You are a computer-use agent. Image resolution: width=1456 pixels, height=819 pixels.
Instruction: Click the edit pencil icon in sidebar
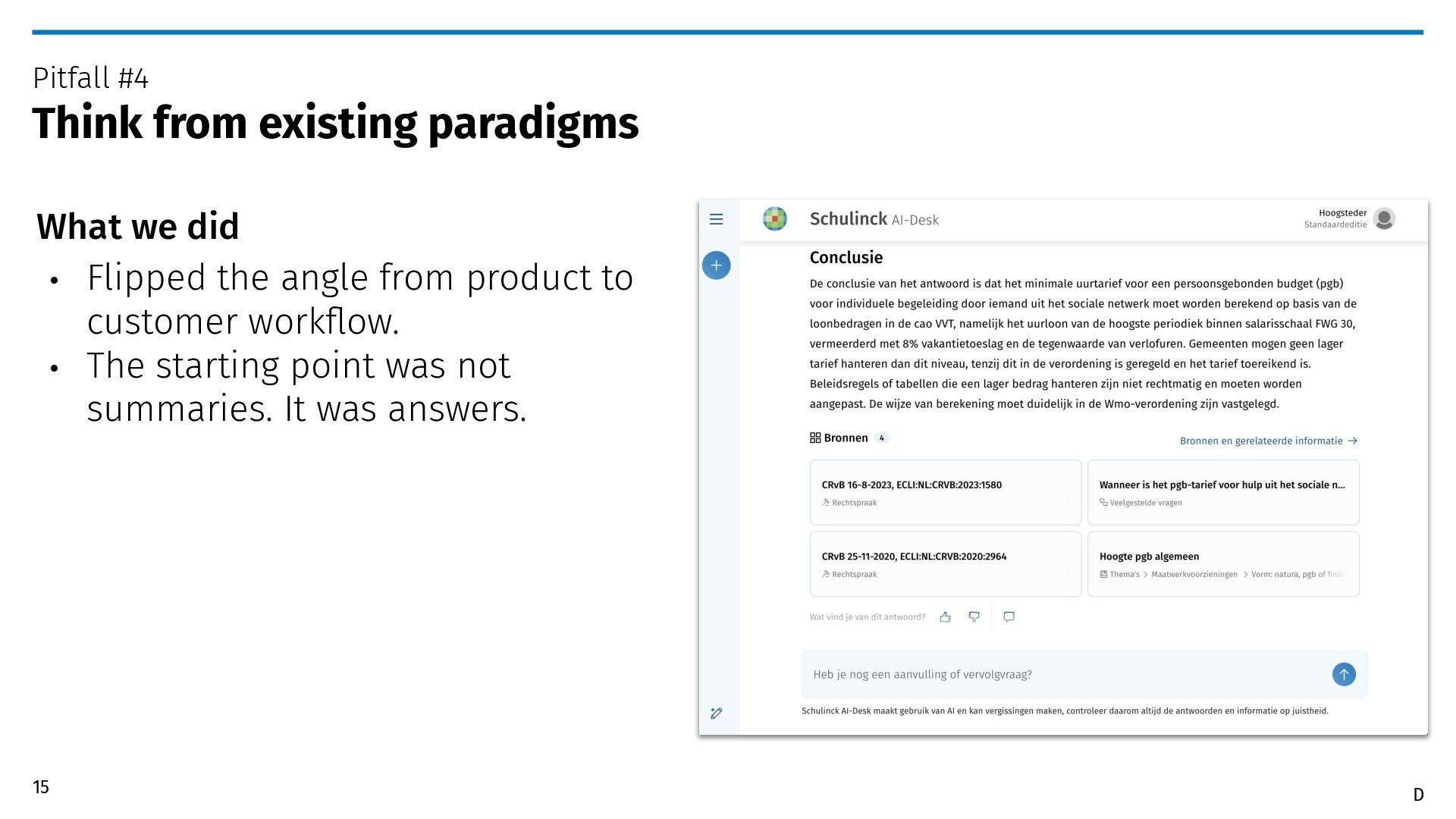(716, 713)
